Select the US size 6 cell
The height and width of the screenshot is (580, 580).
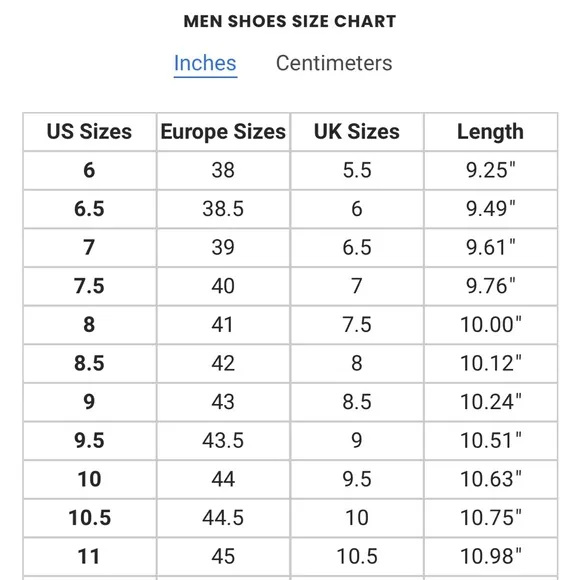90,171
